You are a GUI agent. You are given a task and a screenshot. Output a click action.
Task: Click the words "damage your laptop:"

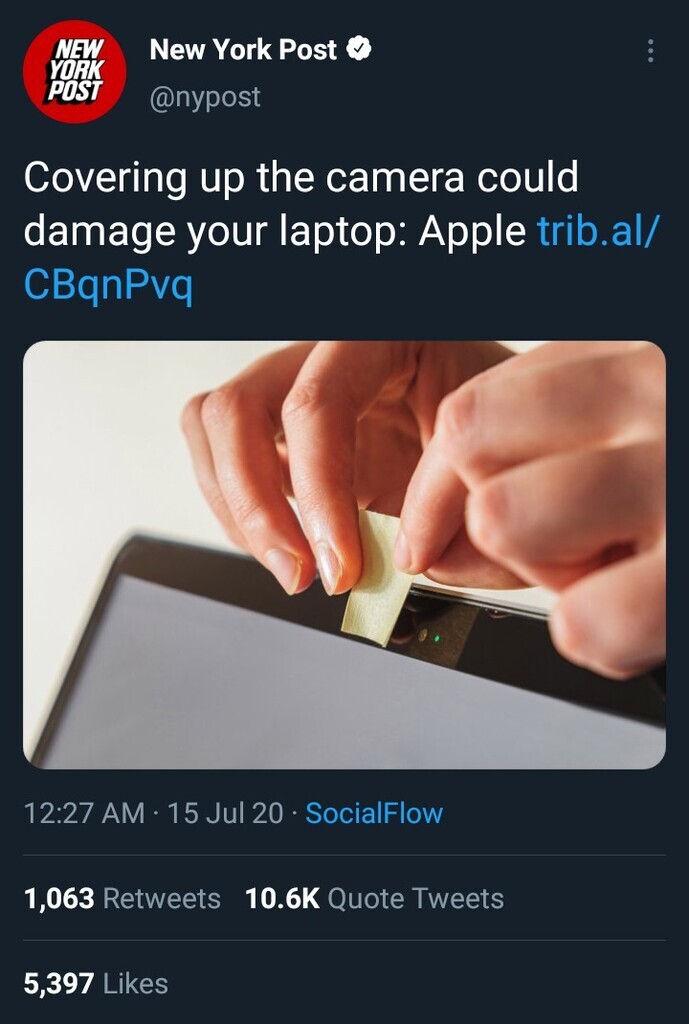point(216,231)
